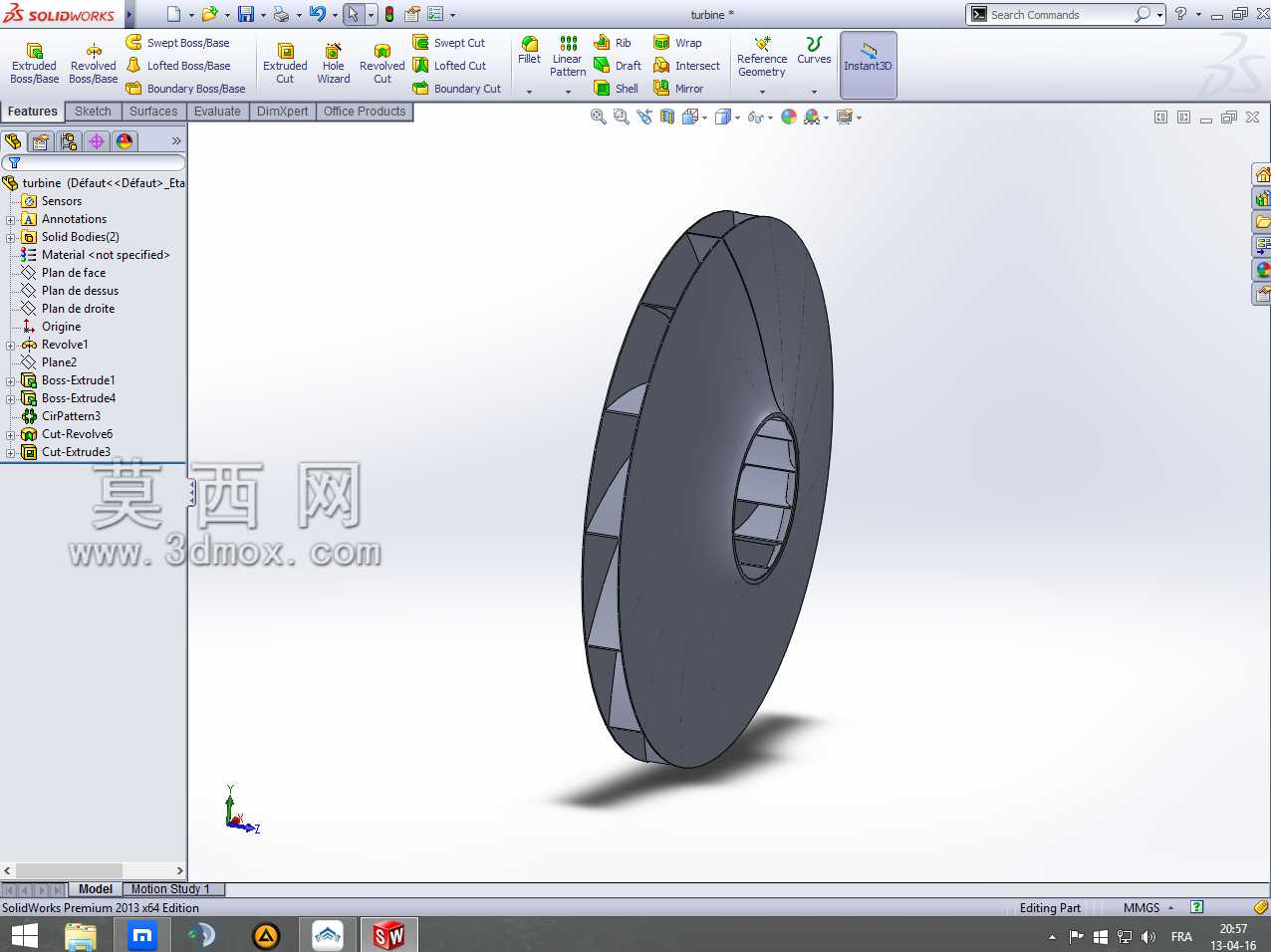This screenshot has width=1271, height=952.
Task: Open Reference Geometry tools
Action: coord(762,57)
